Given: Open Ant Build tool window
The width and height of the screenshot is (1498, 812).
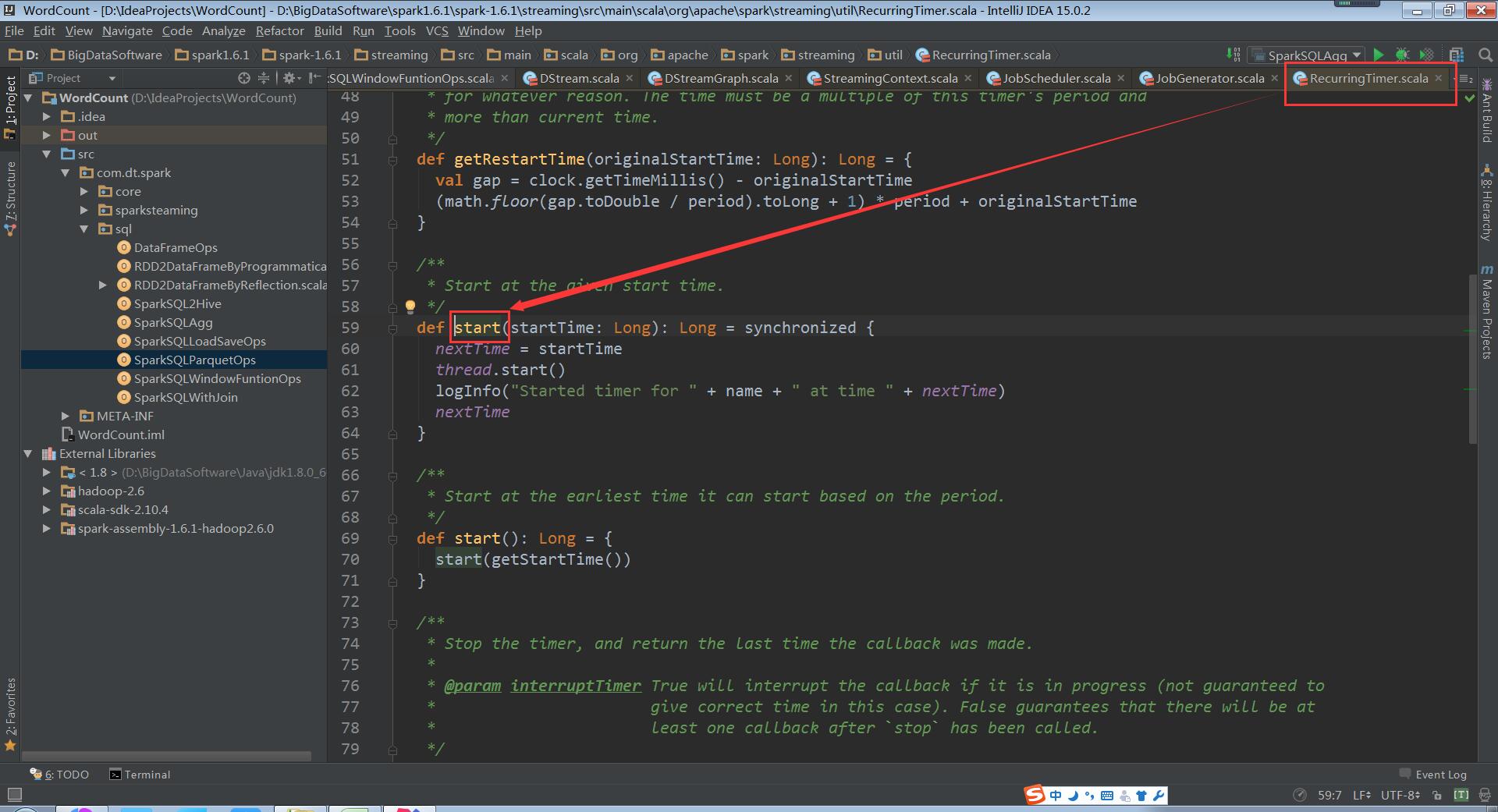Looking at the screenshot, I should tap(1486, 111).
